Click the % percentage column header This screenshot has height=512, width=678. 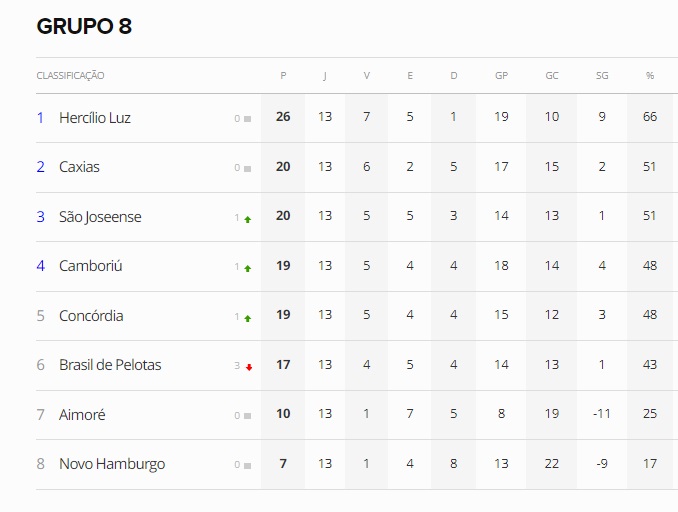point(649,76)
